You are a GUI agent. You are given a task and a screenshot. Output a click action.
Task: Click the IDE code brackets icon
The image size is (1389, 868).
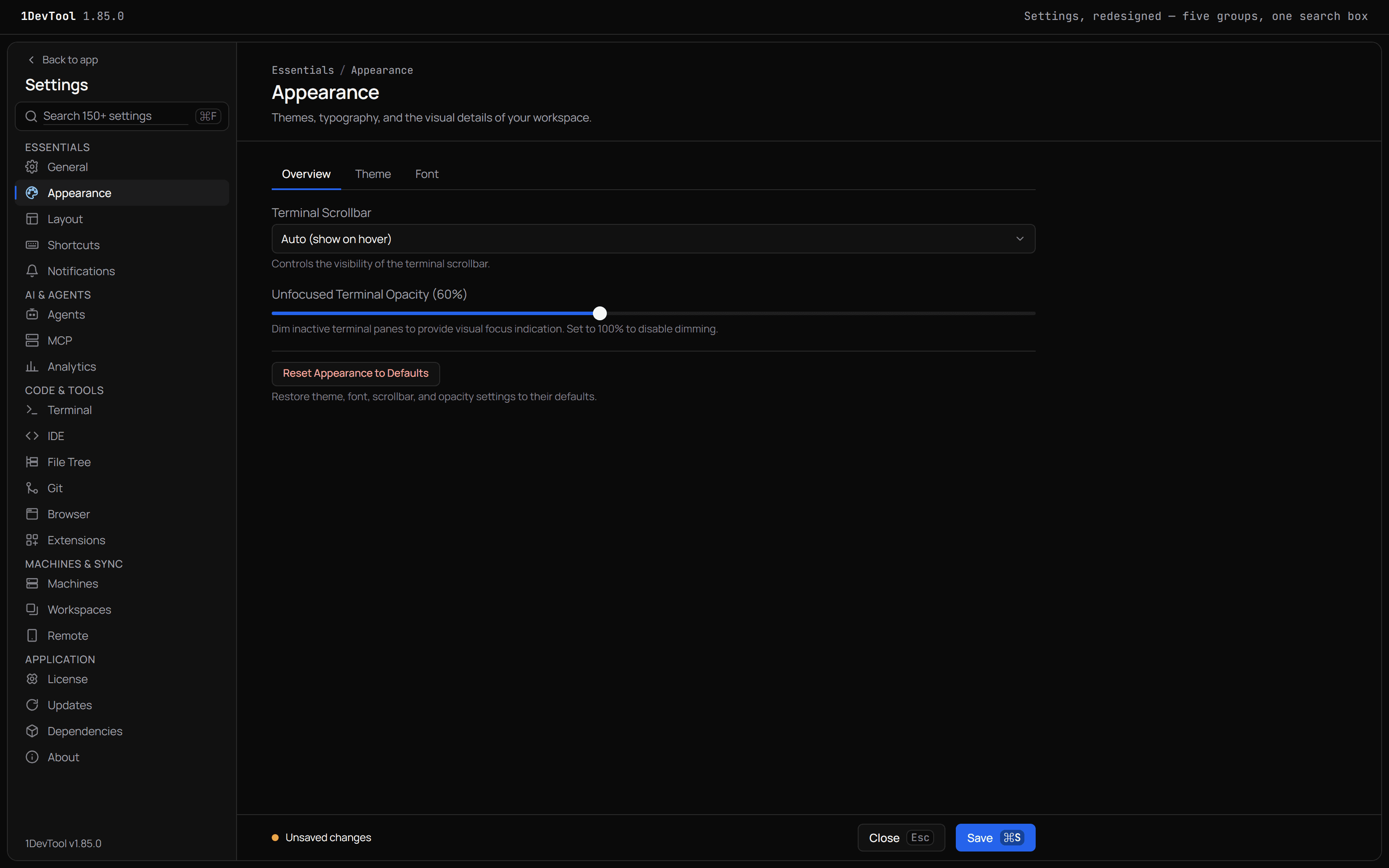point(32,436)
